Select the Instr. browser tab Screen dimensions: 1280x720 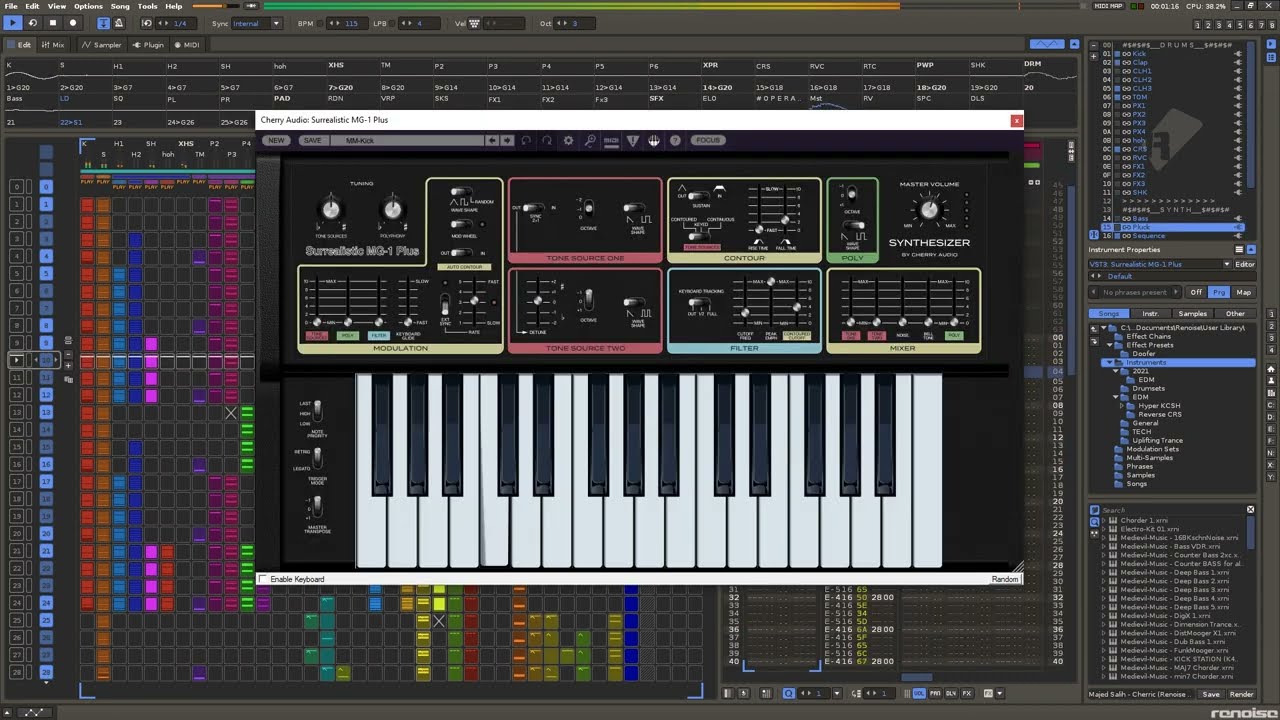1150,314
